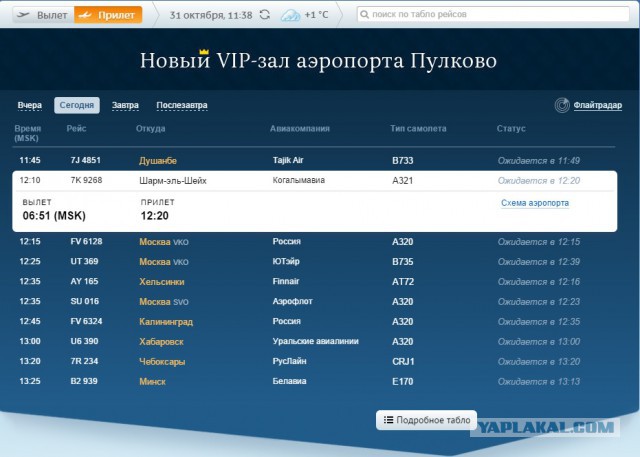Click the Finnair airline cell
This screenshot has width=640, height=457.
(286, 282)
